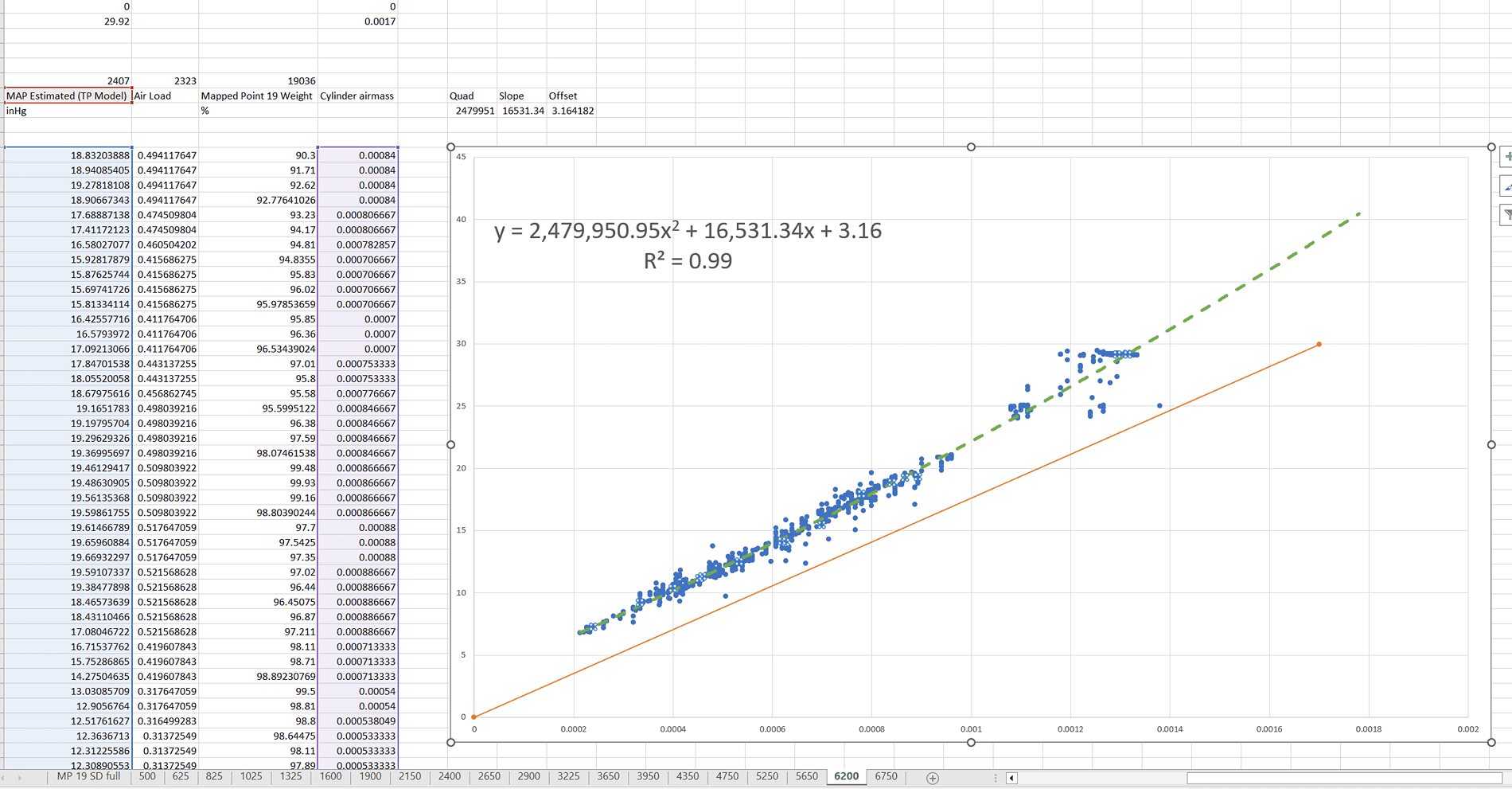Switch to the 3225 sheet tab
This screenshot has height=789, width=1512.
568,776
